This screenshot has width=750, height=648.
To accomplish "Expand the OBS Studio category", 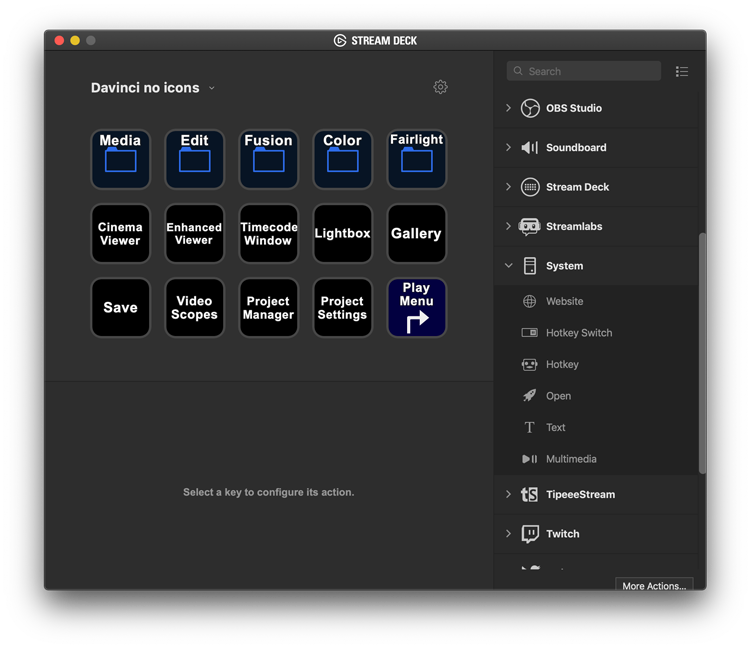I will 508,108.
